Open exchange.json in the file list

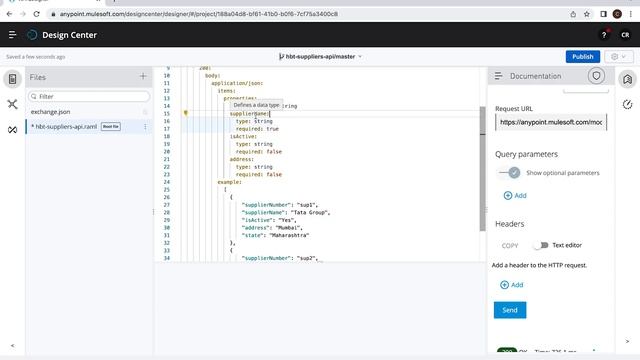pos(50,111)
